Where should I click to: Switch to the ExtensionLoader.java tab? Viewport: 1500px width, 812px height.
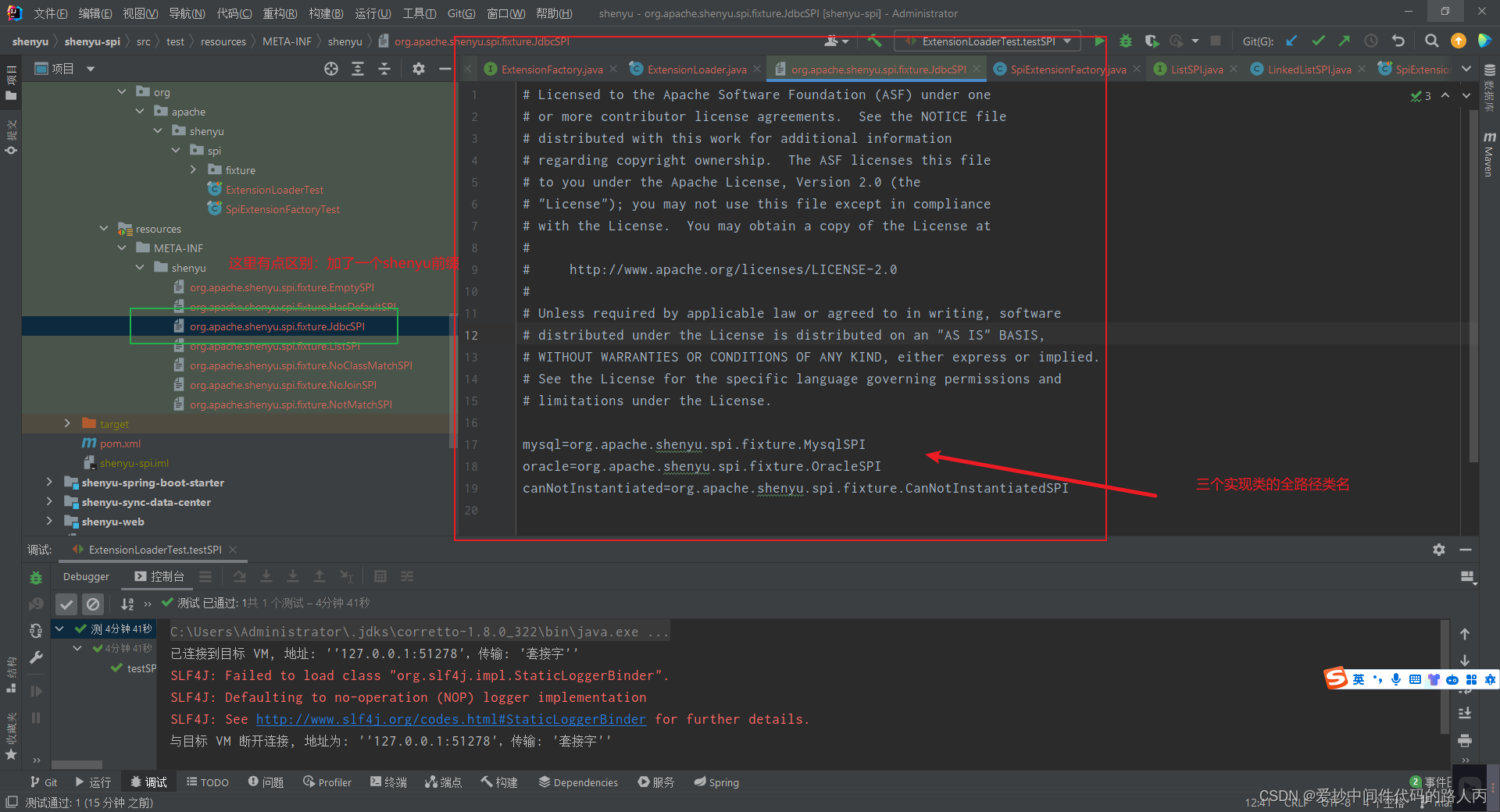[x=696, y=69]
